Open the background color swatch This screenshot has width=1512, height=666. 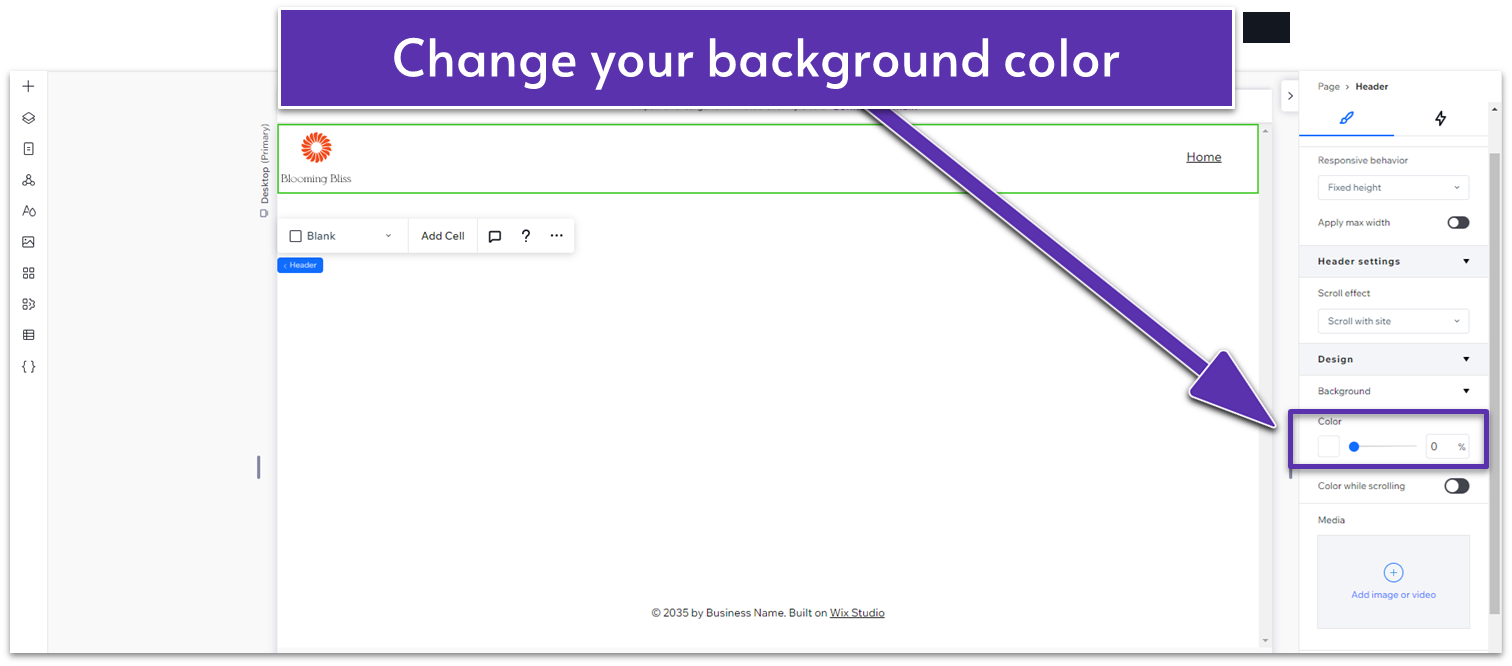1328,447
